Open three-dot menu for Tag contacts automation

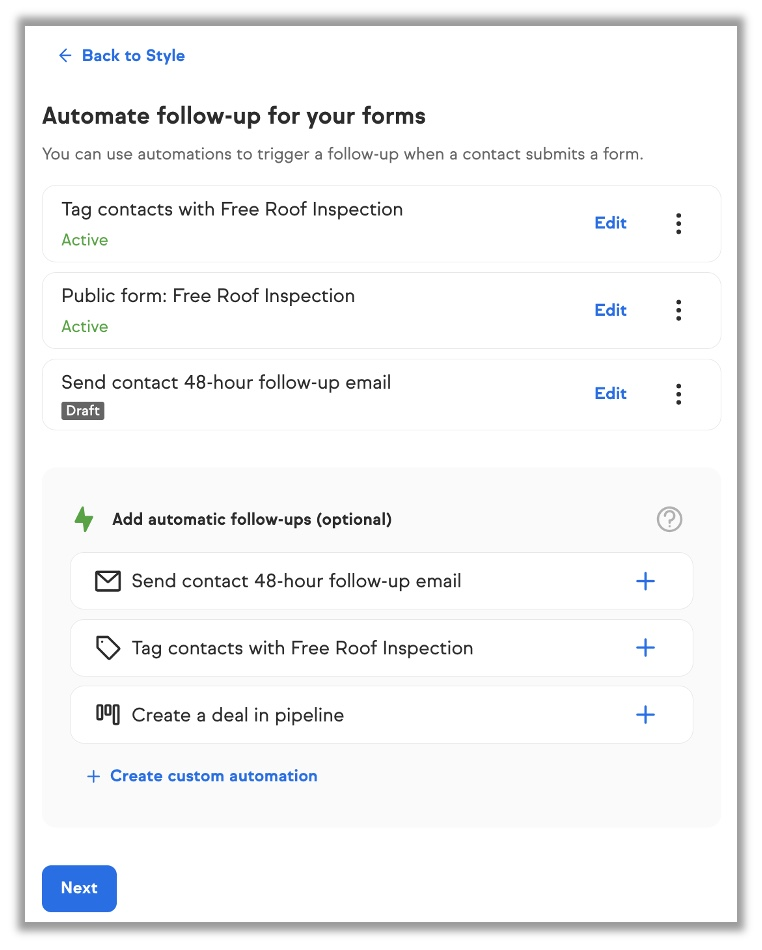point(678,223)
